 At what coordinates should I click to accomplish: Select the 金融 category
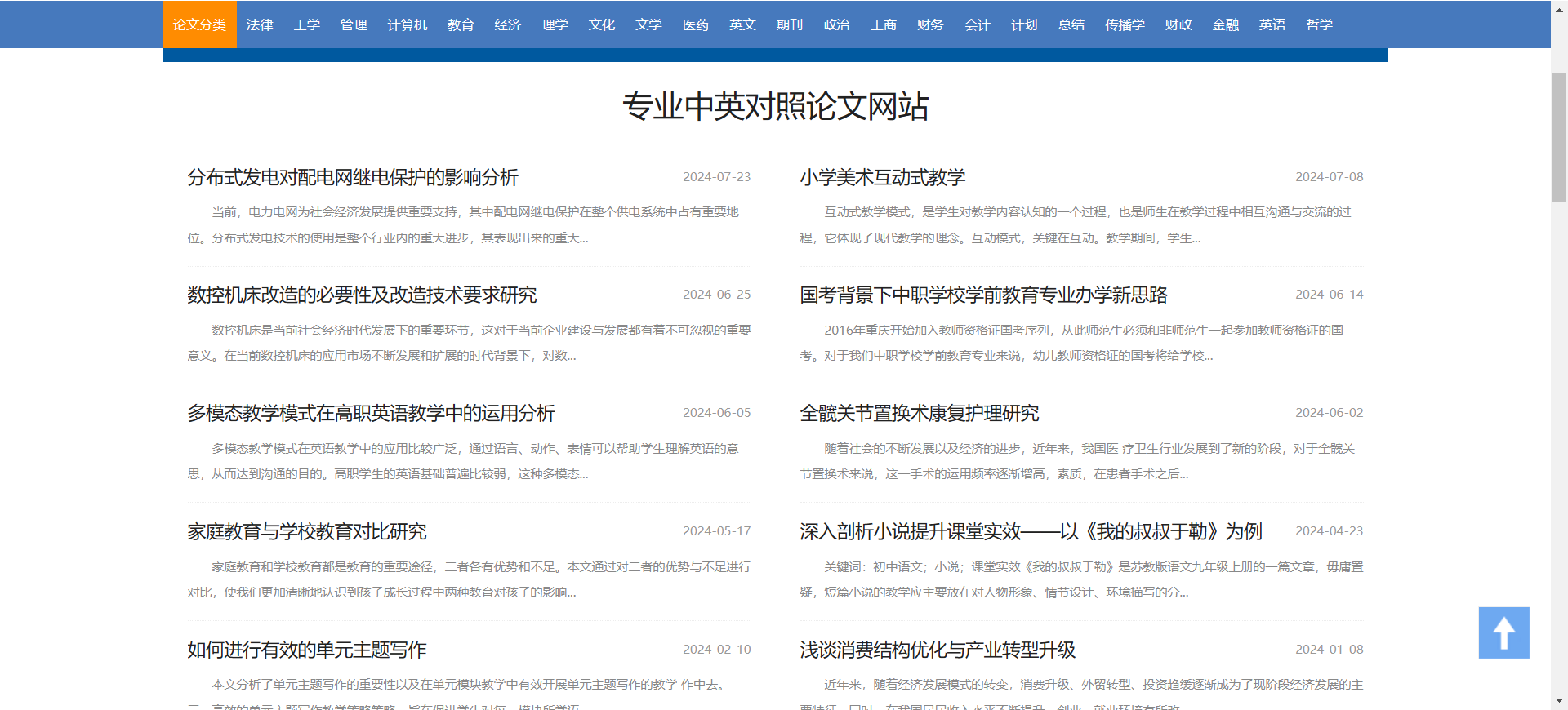pyautogui.click(x=1226, y=24)
